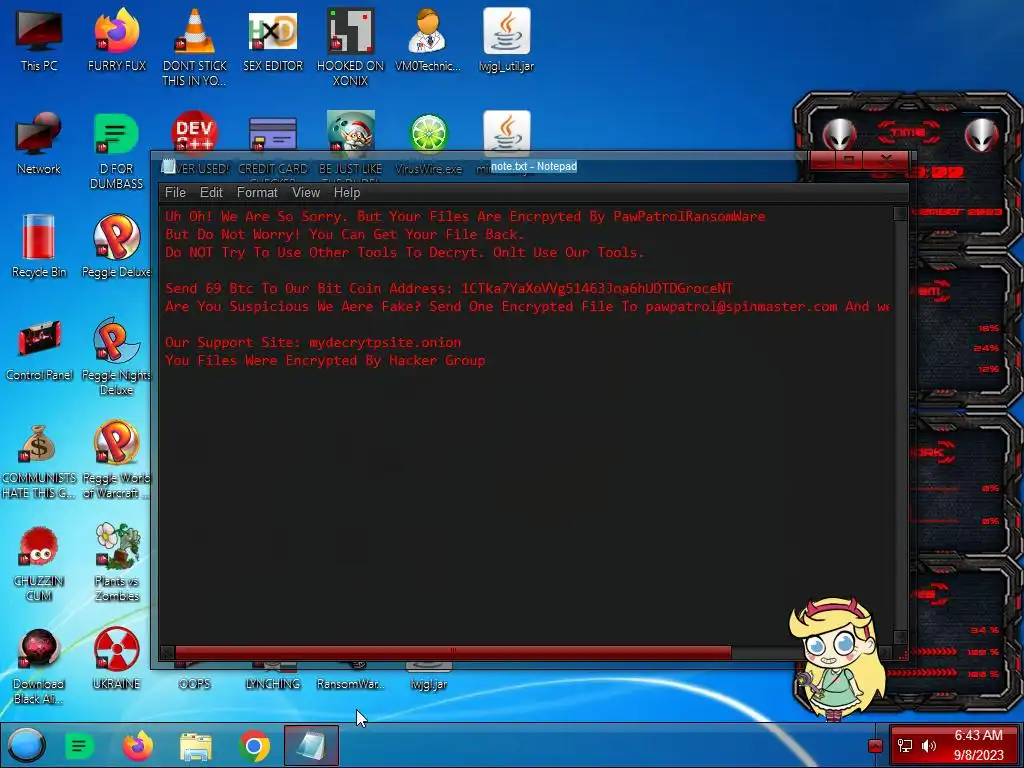Open Notepad Format menu
The width and height of the screenshot is (1024, 768).
pos(257,193)
